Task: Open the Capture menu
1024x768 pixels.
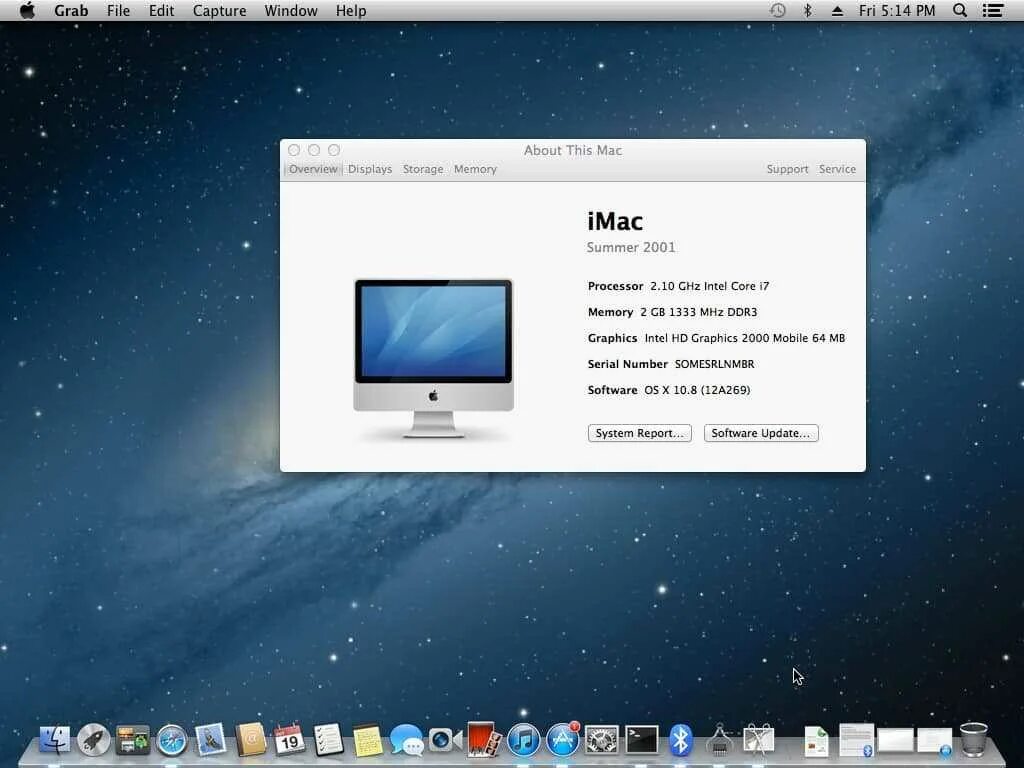Action: 219,11
